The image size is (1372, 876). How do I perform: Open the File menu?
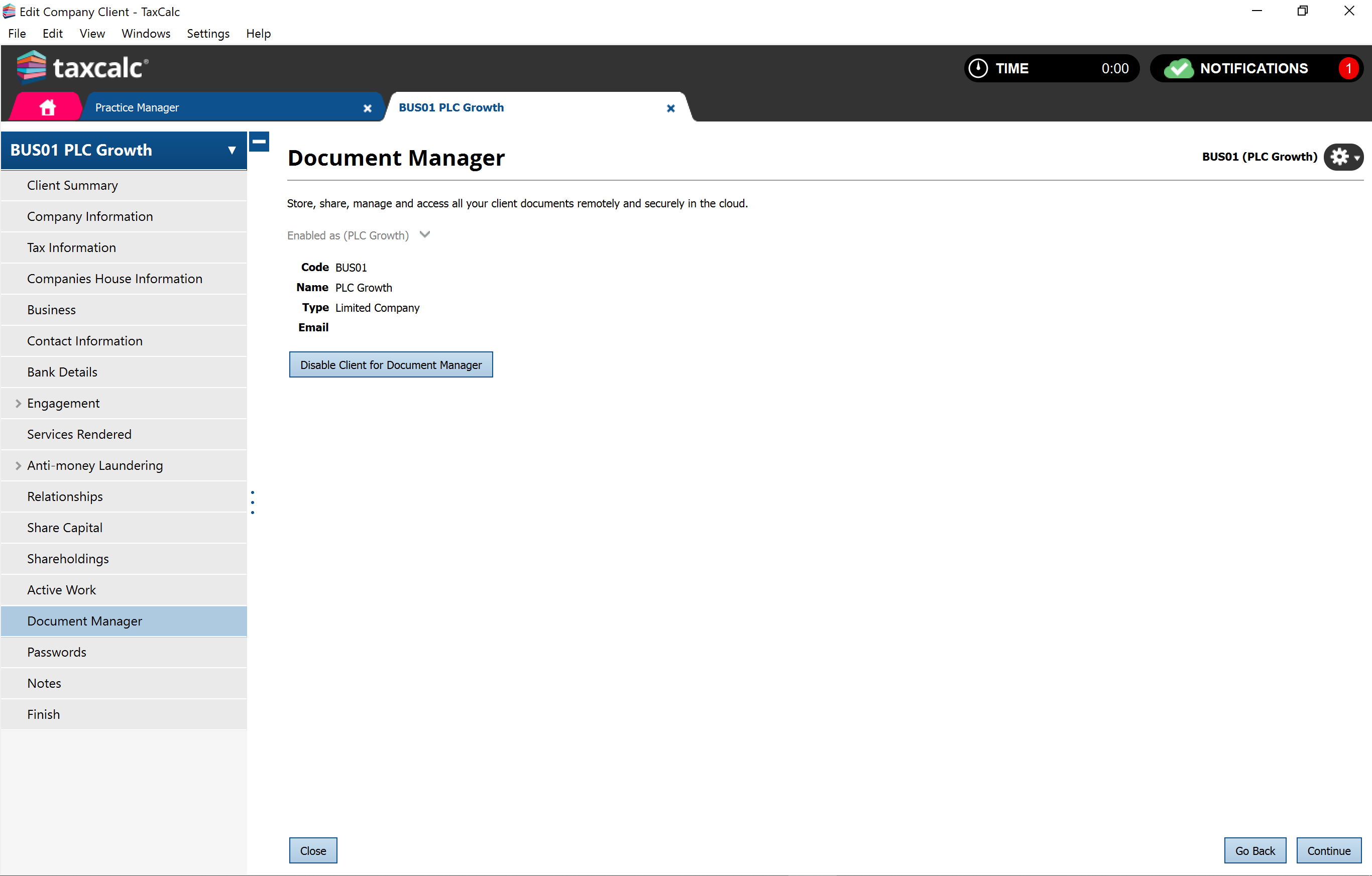pyautogui.click(x=17, y=34)
